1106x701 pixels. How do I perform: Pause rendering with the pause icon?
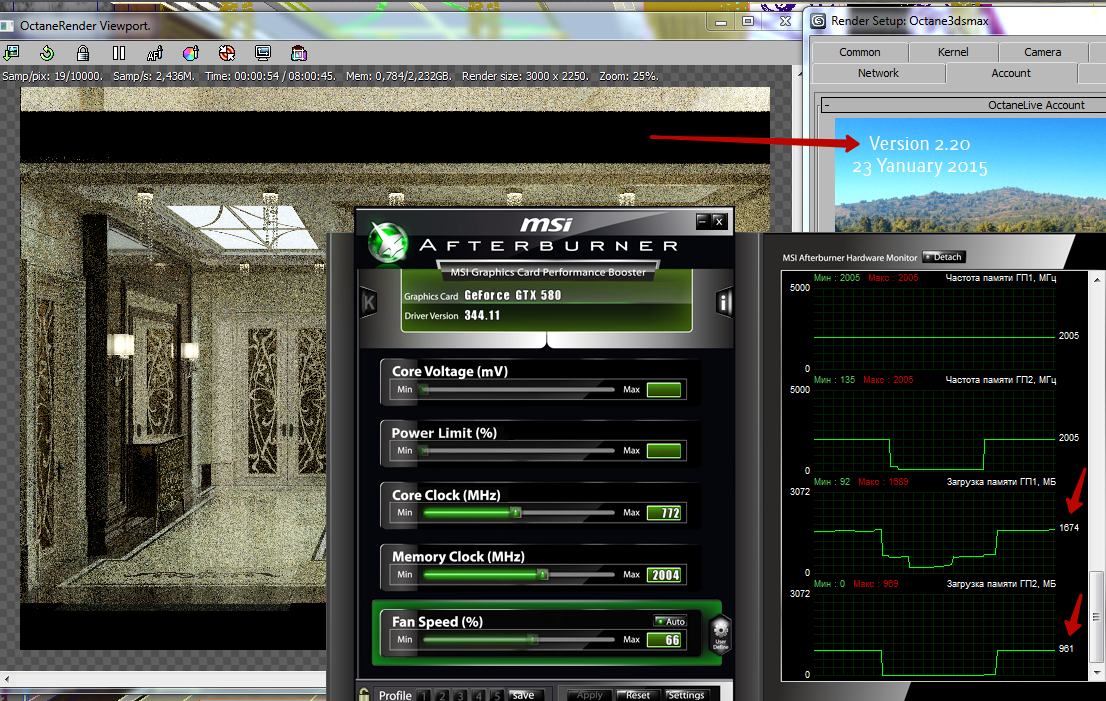tap(118, 53)
